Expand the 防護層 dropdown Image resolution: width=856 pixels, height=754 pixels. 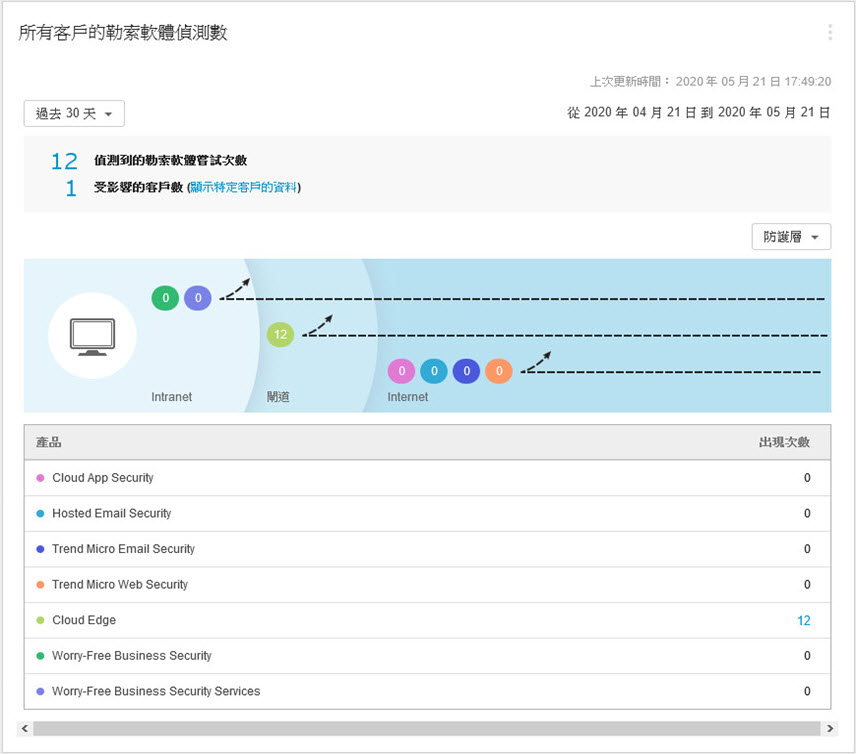[x=790, y=237]
